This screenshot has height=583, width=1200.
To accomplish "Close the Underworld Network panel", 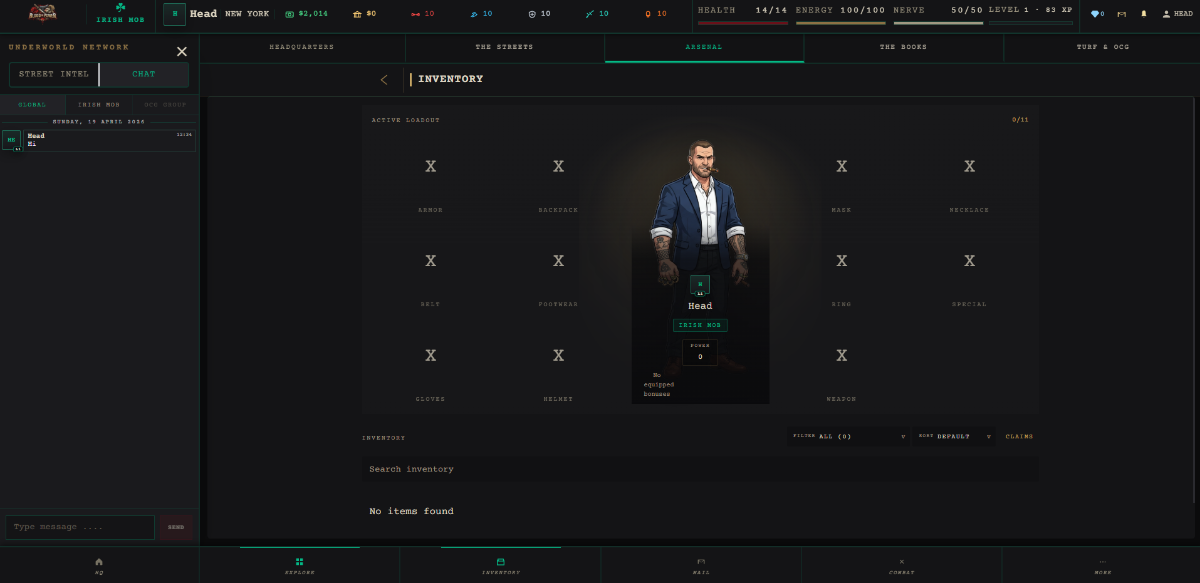I will [x=181, y=52].
